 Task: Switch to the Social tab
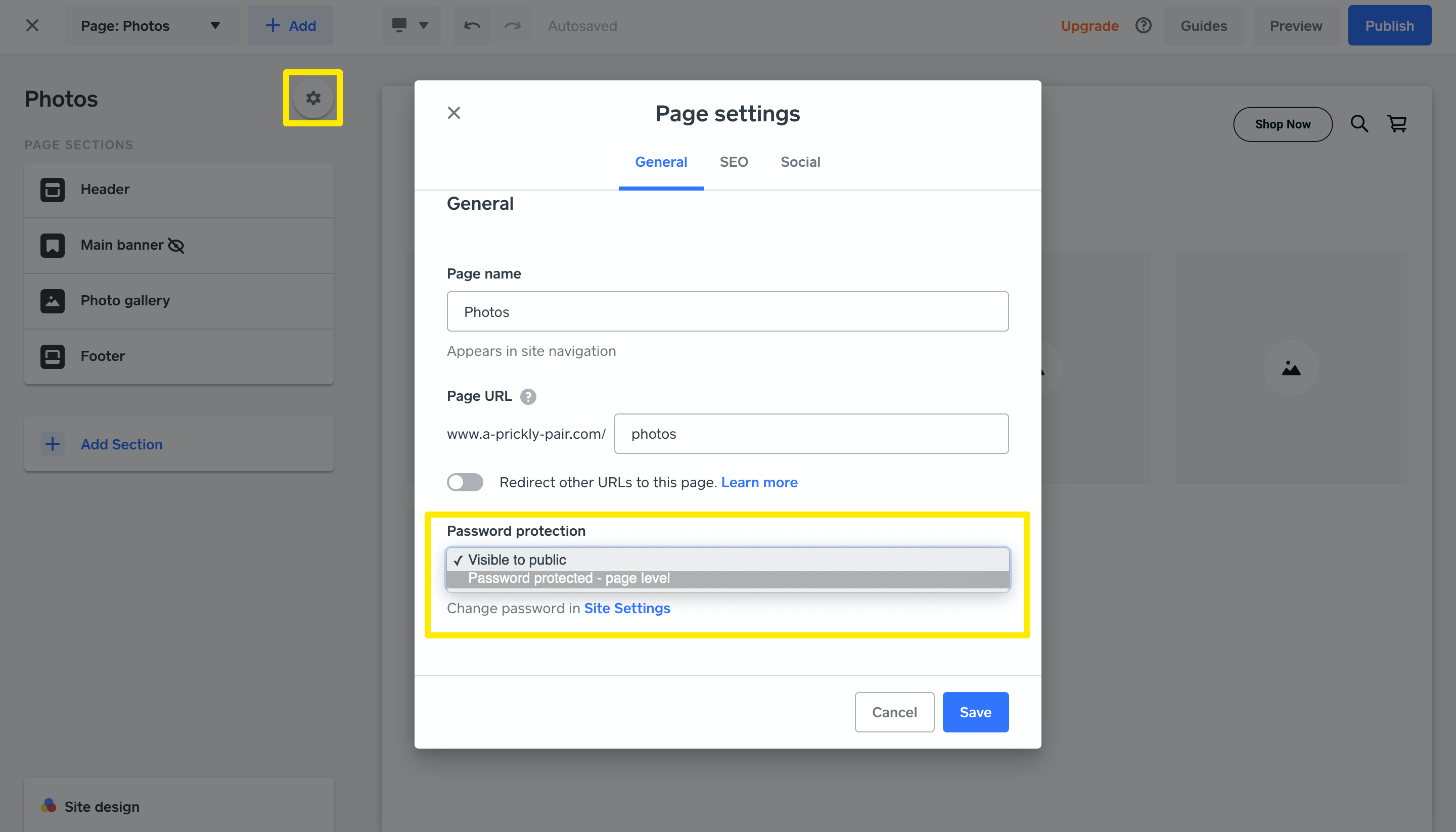(800, 162)
